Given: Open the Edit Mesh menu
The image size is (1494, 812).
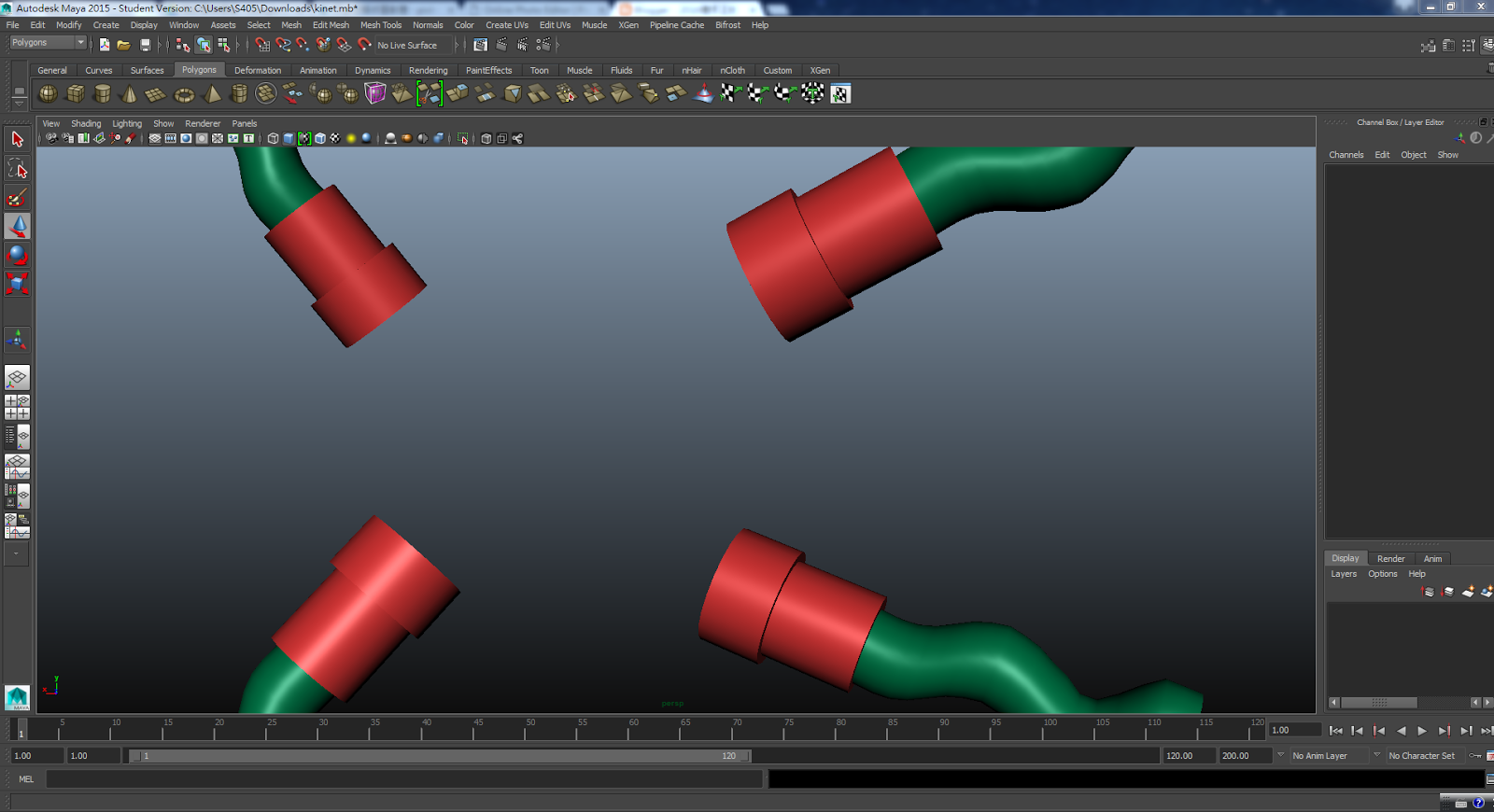Looking at the screenshot, I should 331,25.
